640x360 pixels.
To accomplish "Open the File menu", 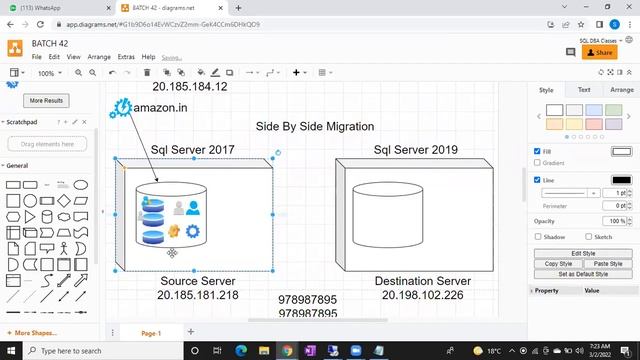I will tap(37, 57).
